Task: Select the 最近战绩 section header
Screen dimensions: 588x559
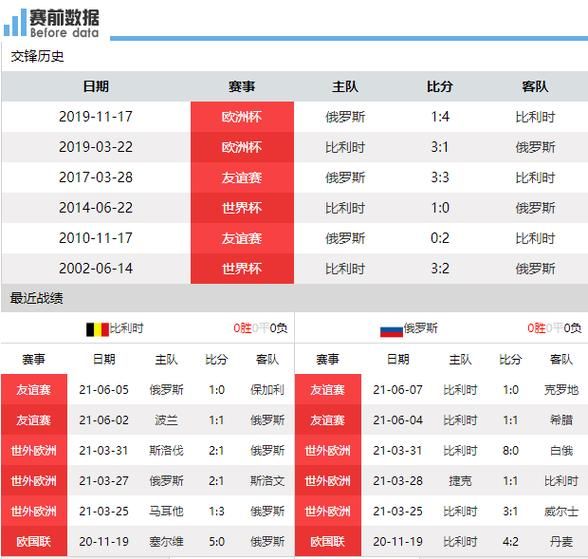Action: click(x=37, y=298)
